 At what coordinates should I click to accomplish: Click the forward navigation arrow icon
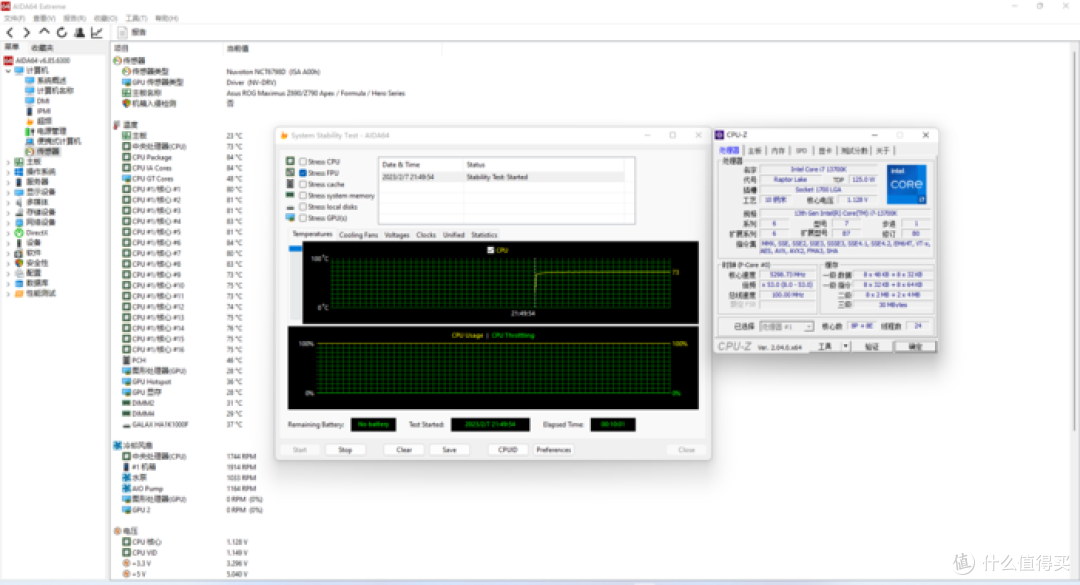tap(27, 32)
